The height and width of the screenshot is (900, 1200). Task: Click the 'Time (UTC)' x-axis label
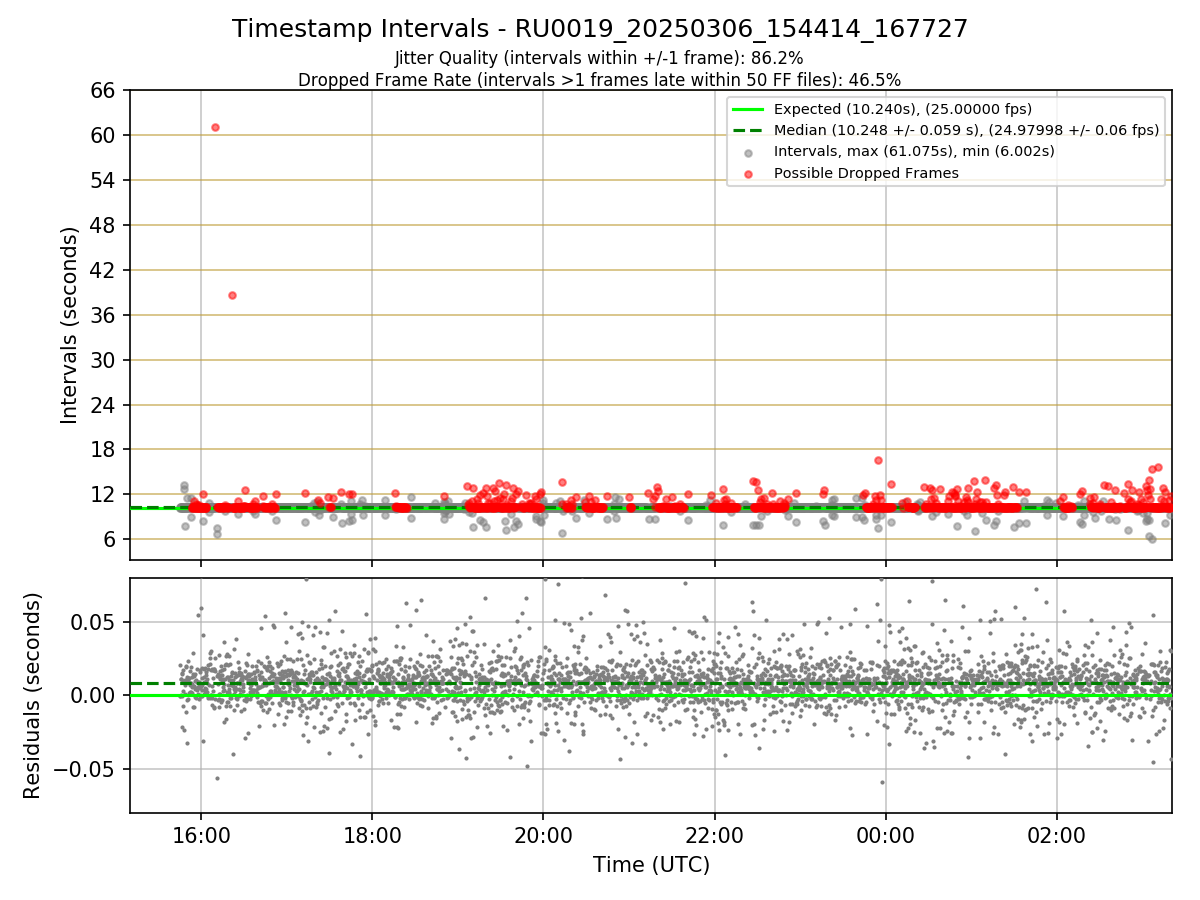click(651, 865)
